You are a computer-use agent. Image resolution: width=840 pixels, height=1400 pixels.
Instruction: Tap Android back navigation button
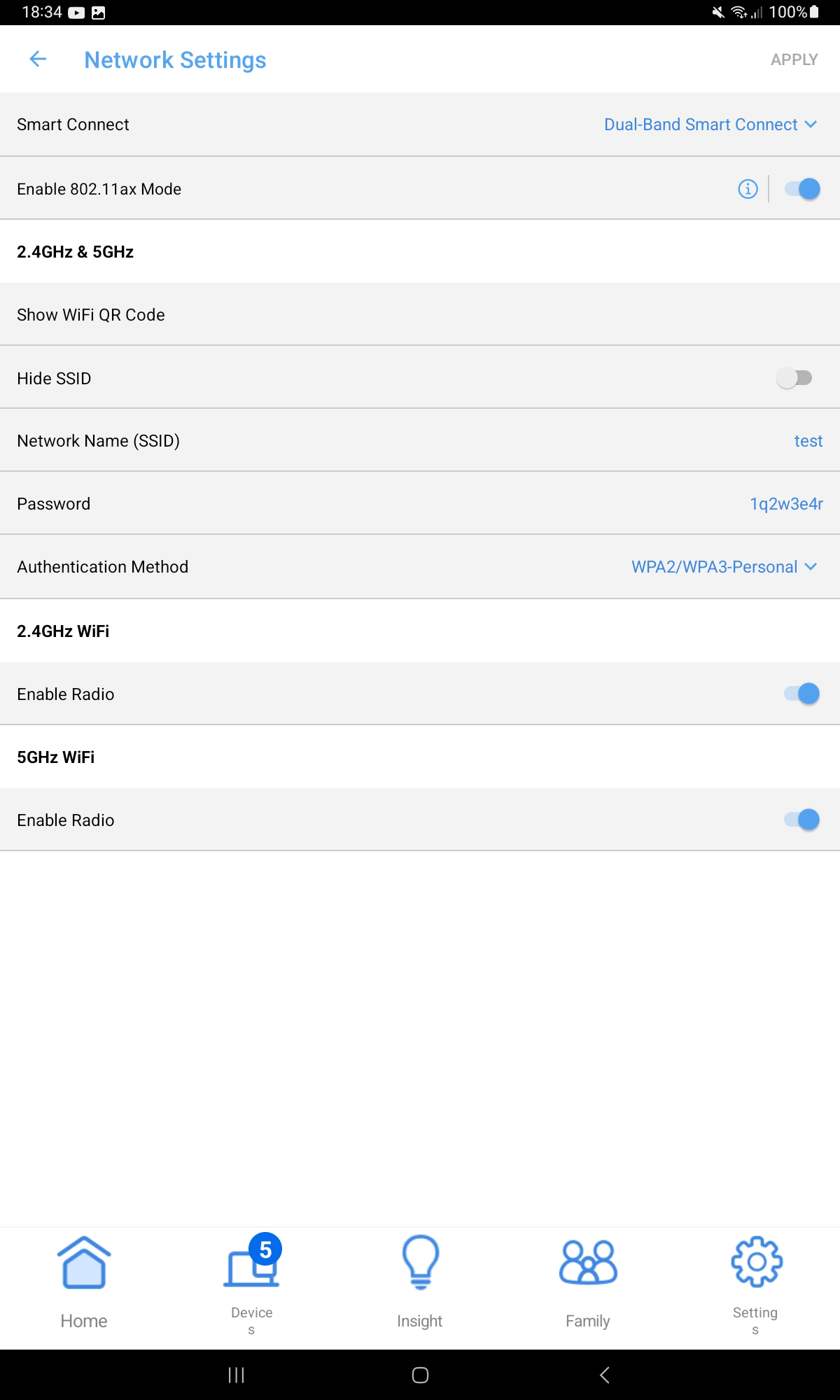pos(605,1375)
